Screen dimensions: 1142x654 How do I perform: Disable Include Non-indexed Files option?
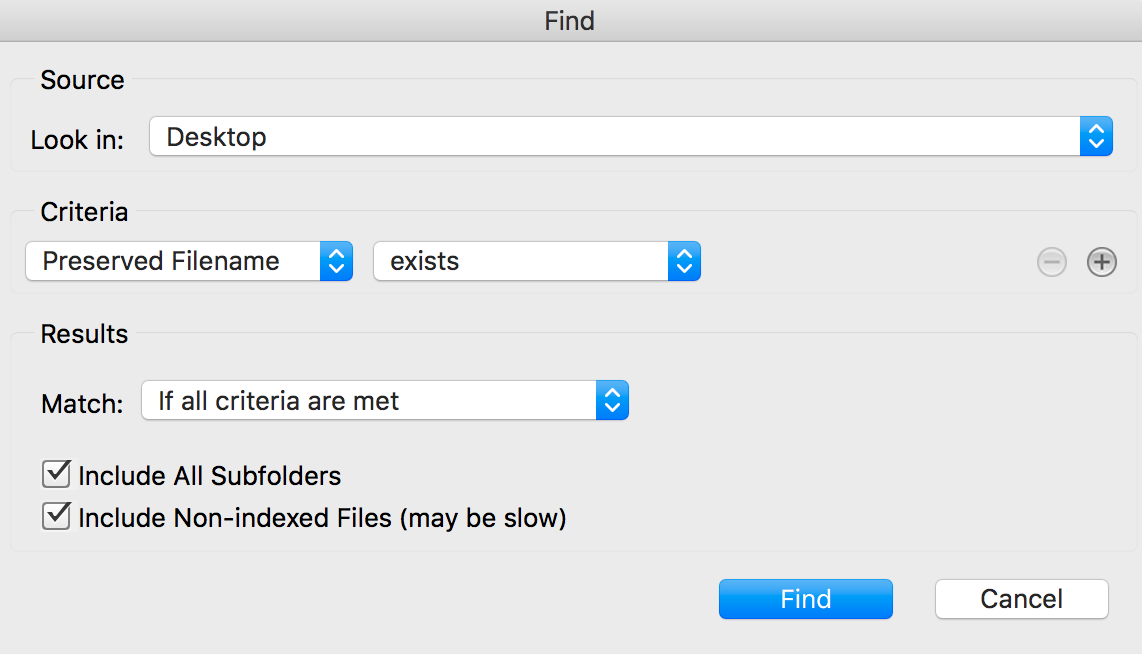pyautogui.click(x=56, y=517)
